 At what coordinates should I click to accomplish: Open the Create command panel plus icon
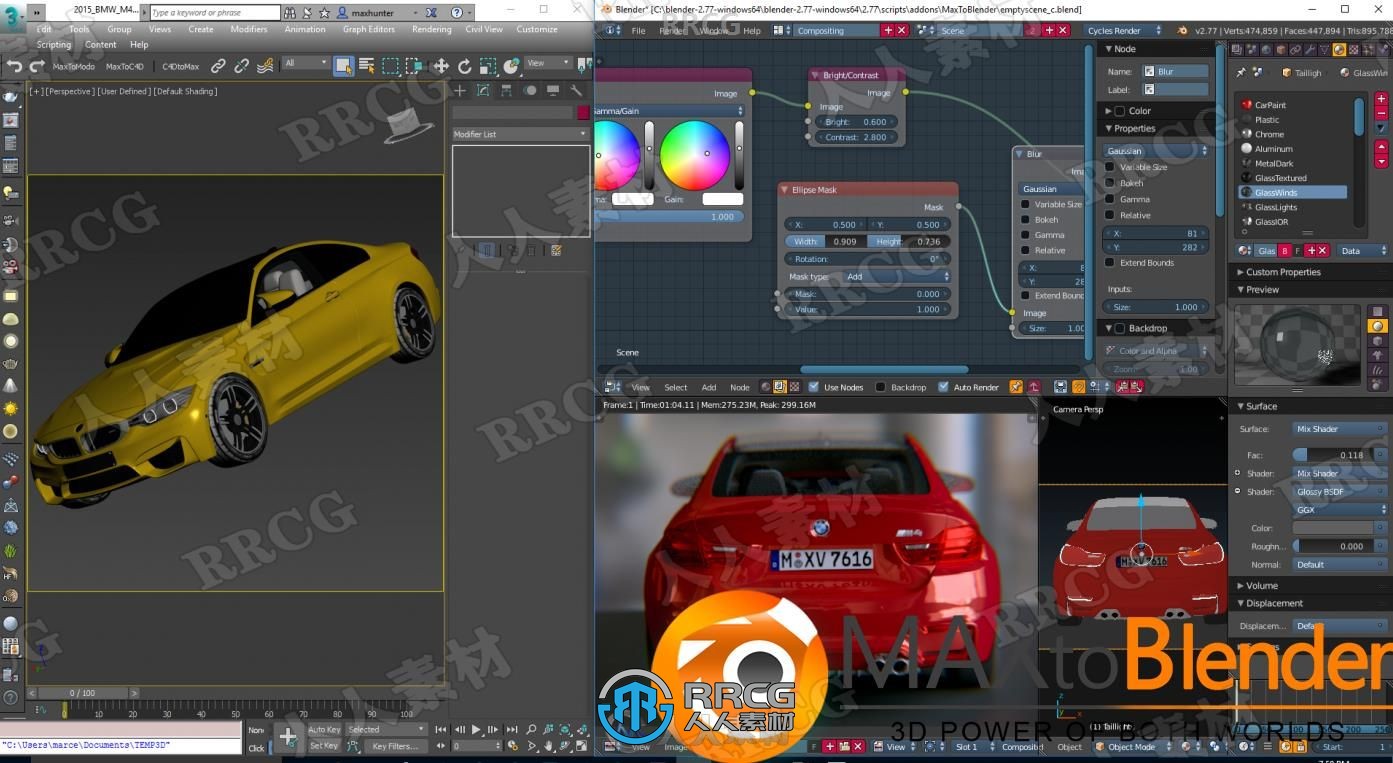tap(460, 91)
